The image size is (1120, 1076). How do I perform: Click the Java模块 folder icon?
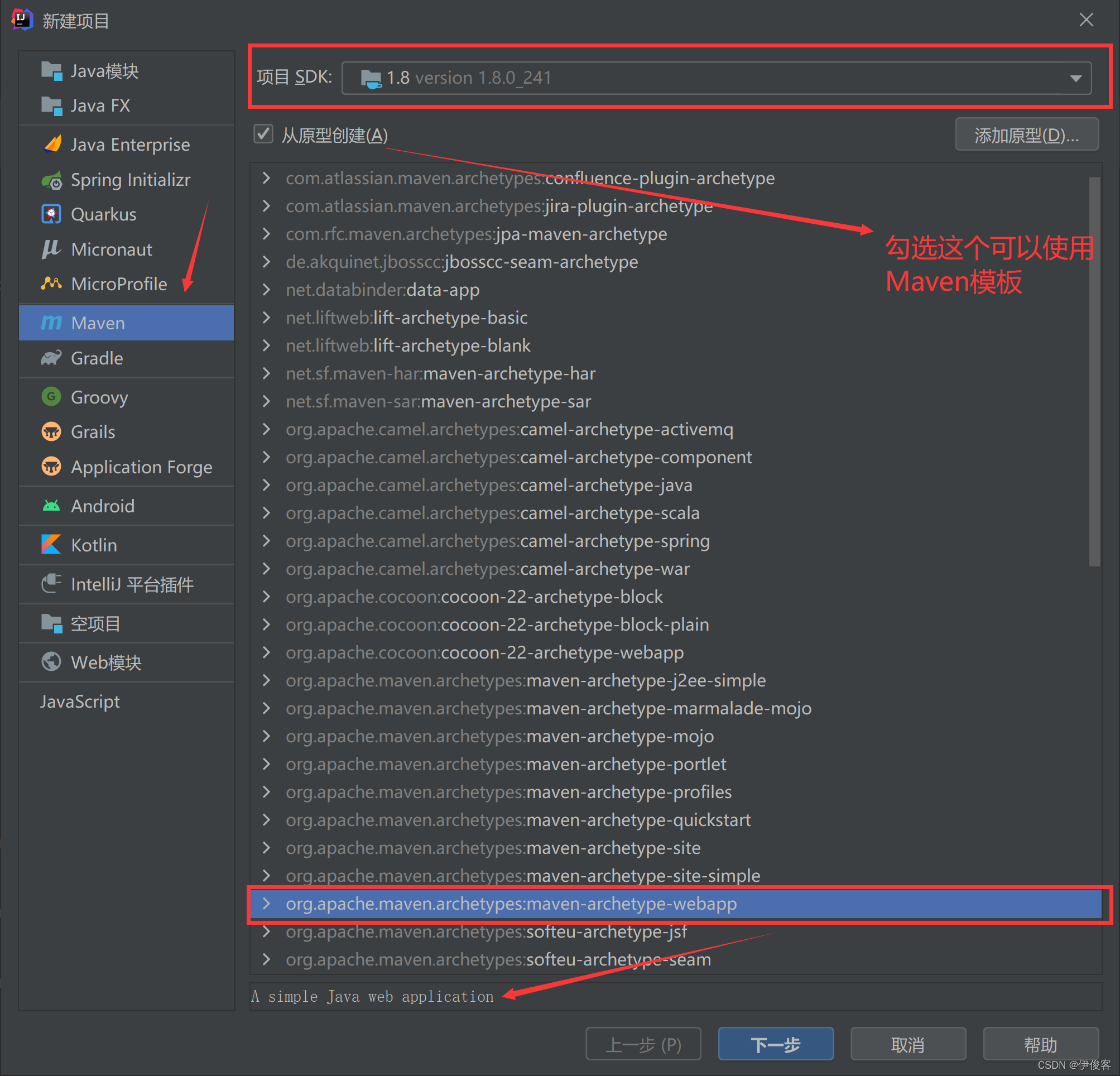pyautogui.click(x=51, y=71)
